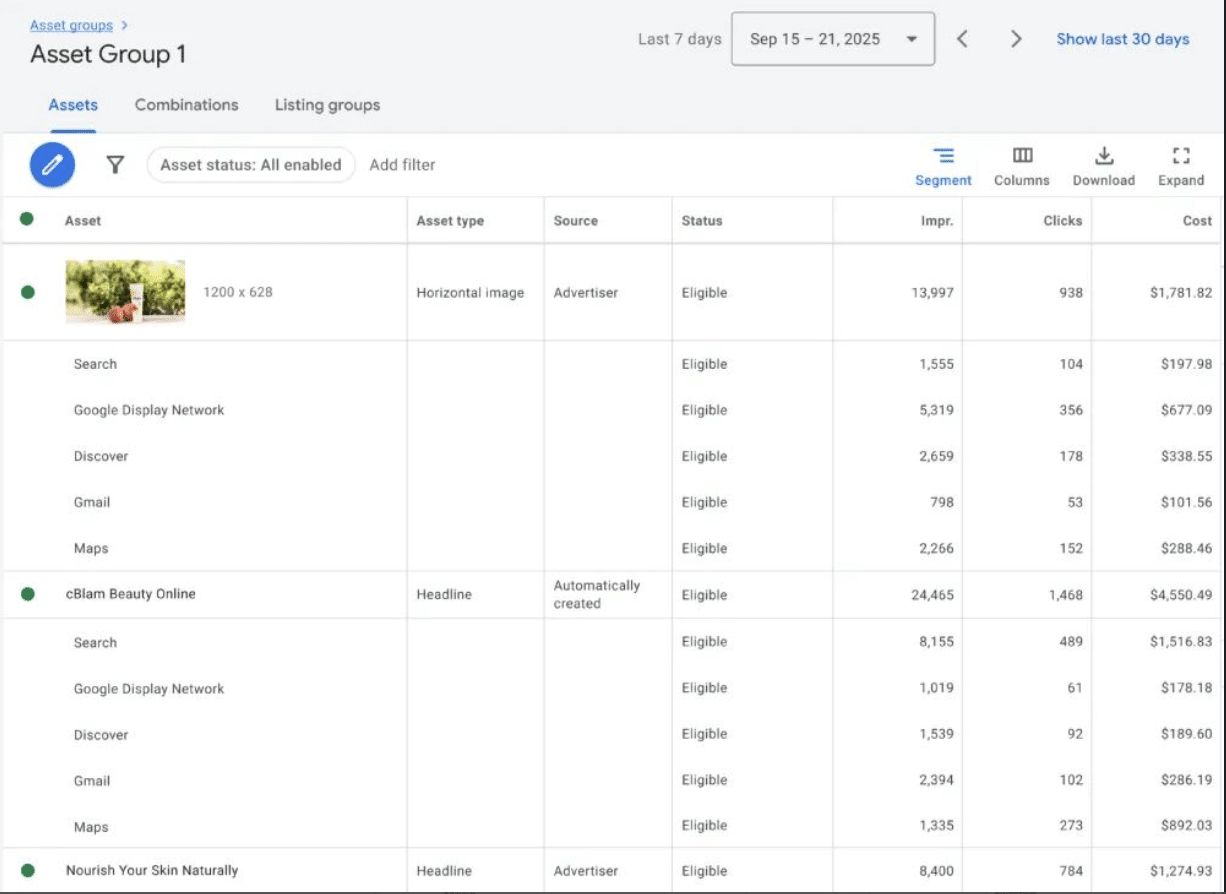Toggle status dot for cBlam Beauty Online headline
1226x894 pixels.
[27, 594]
